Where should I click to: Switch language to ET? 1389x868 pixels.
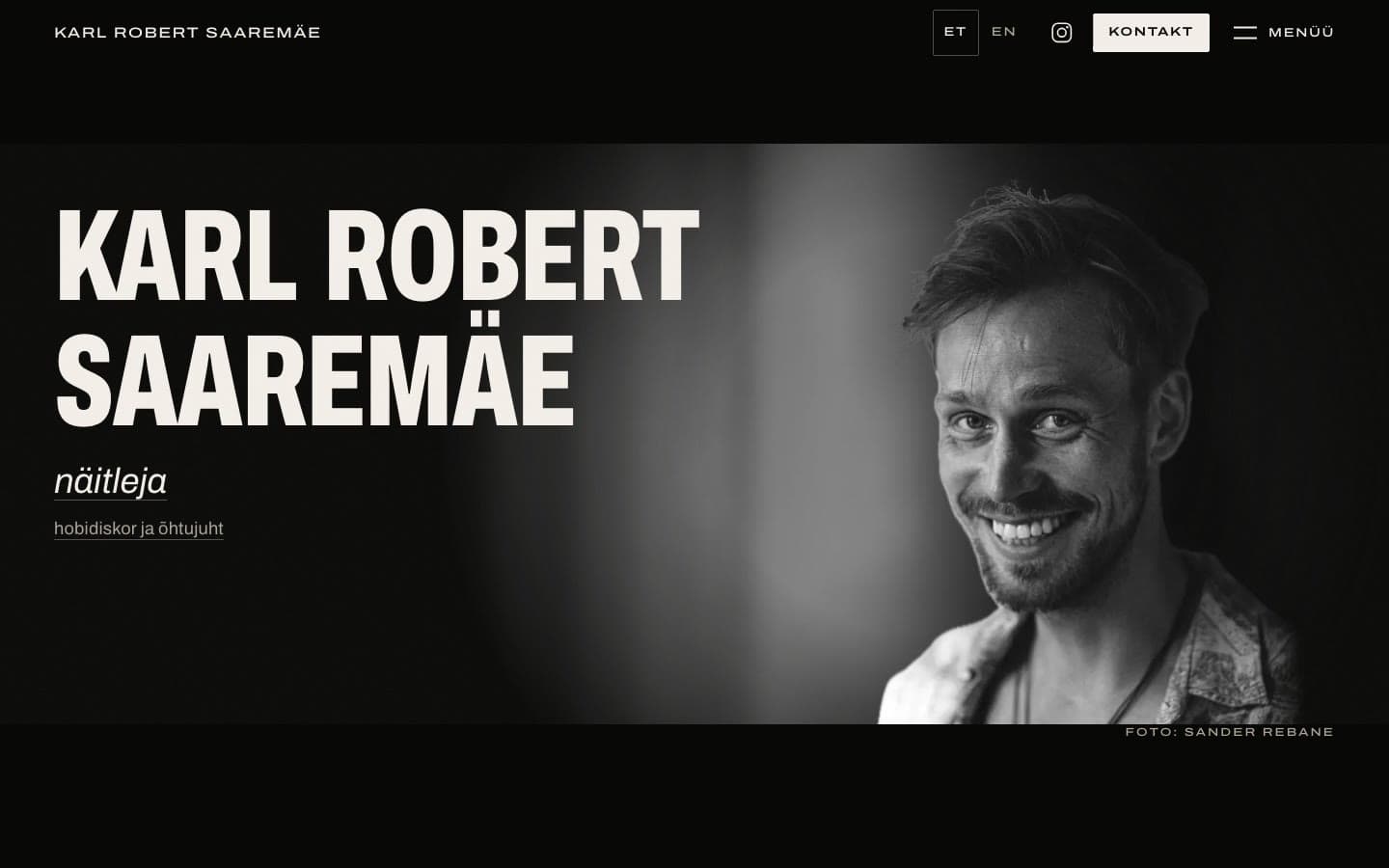(955, 33)
